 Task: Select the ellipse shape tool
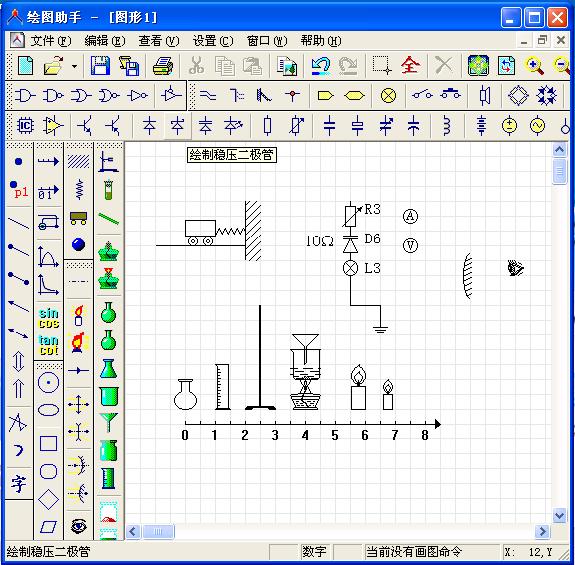click(48, 410)
